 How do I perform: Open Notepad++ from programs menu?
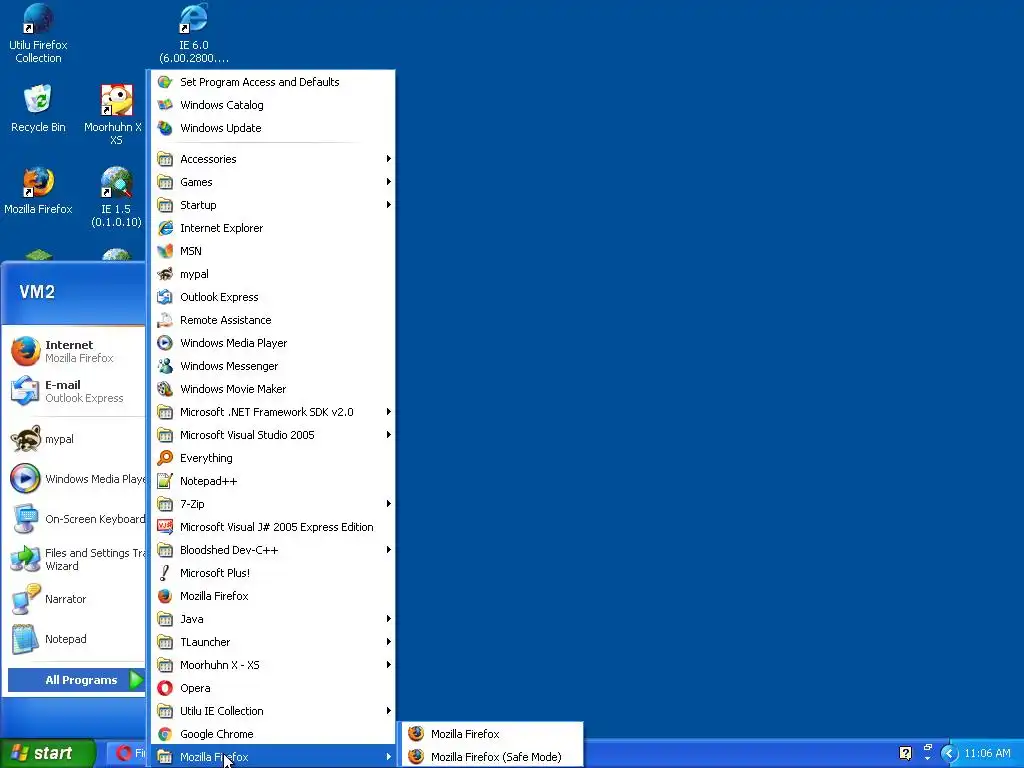(x=273, y=481)
